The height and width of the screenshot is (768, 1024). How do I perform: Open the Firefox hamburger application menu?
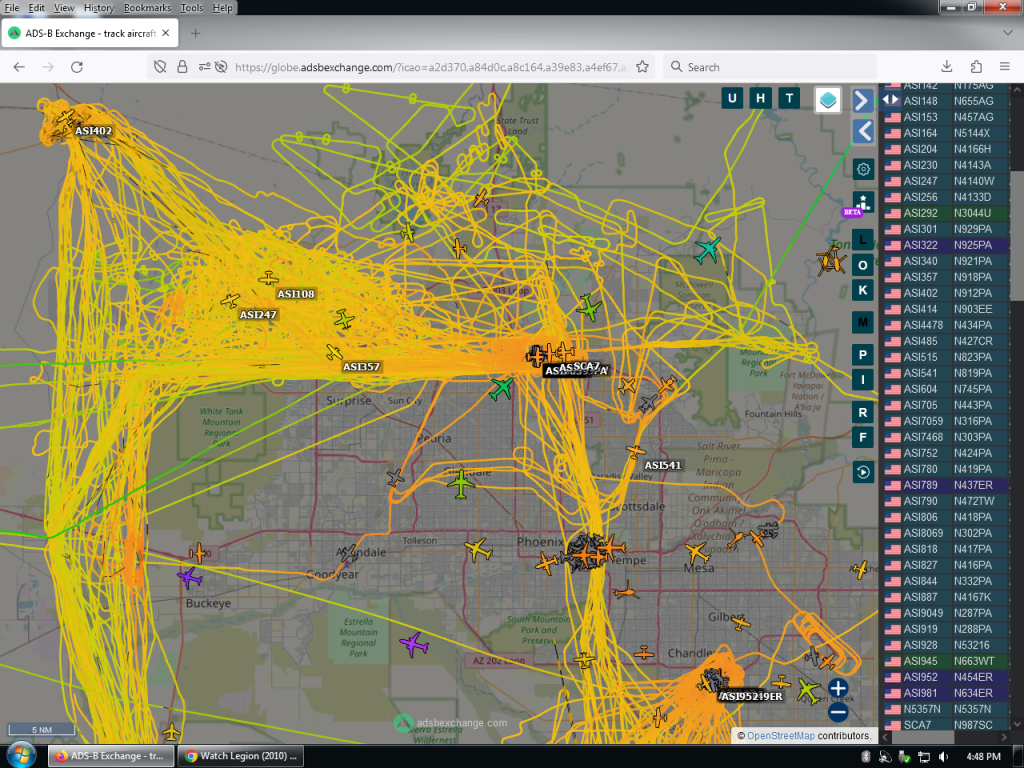[x=1004, y=67]
